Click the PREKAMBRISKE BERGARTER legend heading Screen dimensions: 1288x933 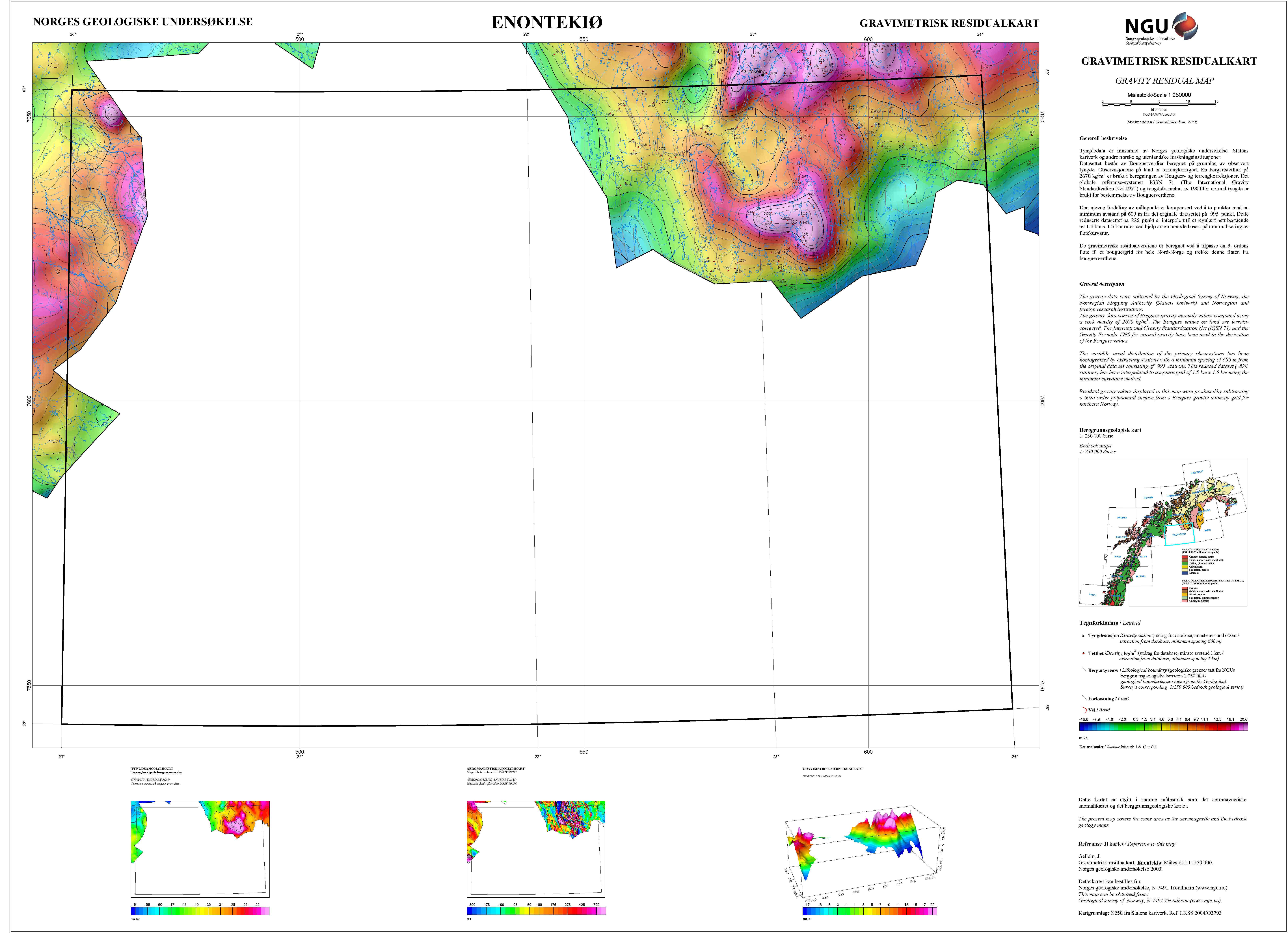coord(1213,581)
